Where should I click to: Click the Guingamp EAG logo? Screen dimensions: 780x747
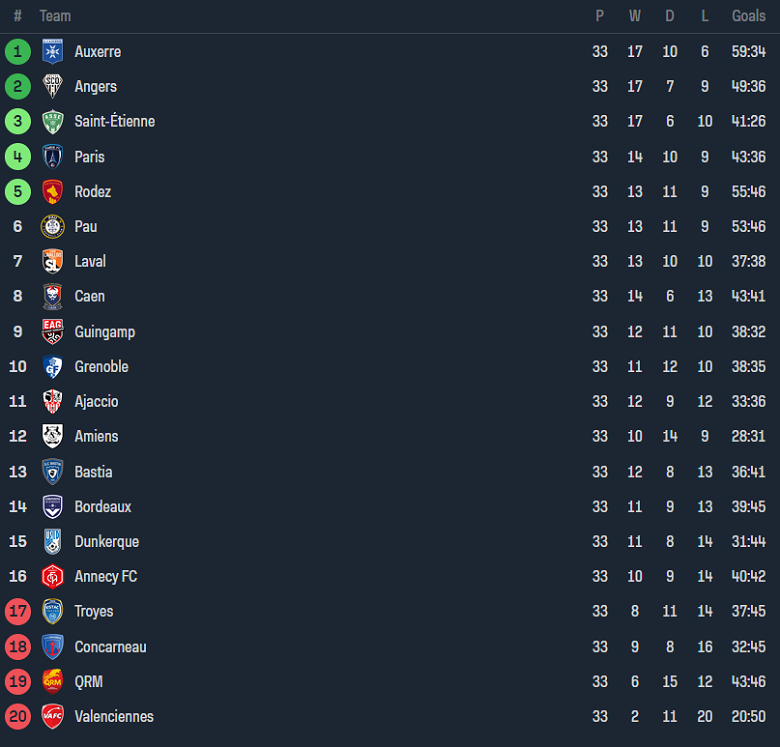(52, 332)
